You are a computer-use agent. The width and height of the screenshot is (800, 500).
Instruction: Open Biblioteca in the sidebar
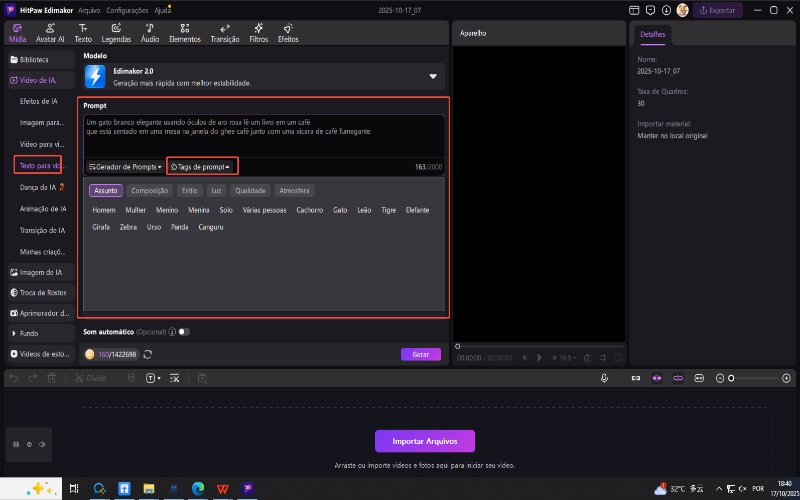click(x=41, y=60)
